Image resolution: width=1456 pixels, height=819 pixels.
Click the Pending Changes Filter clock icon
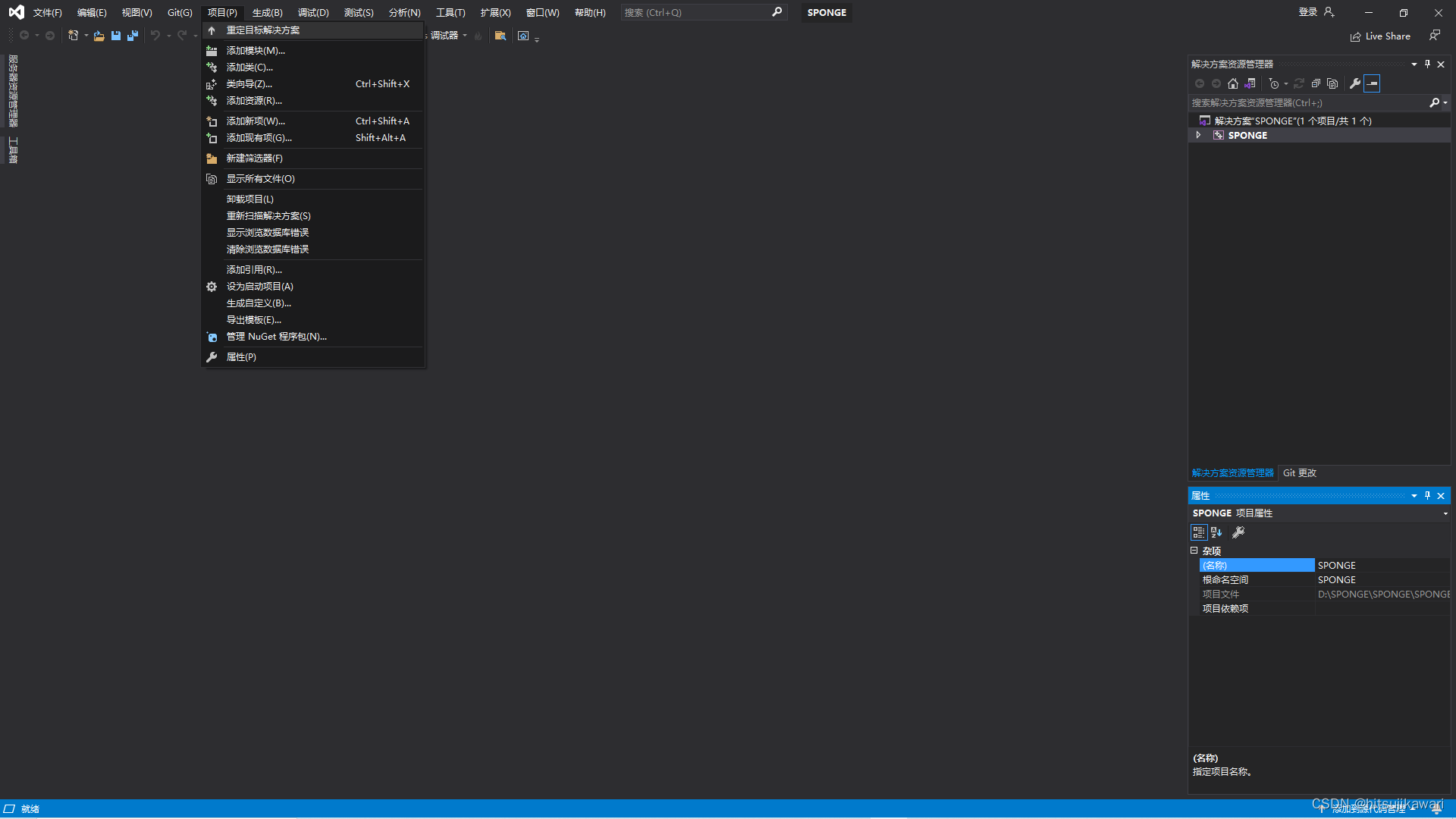(1274, 83)
